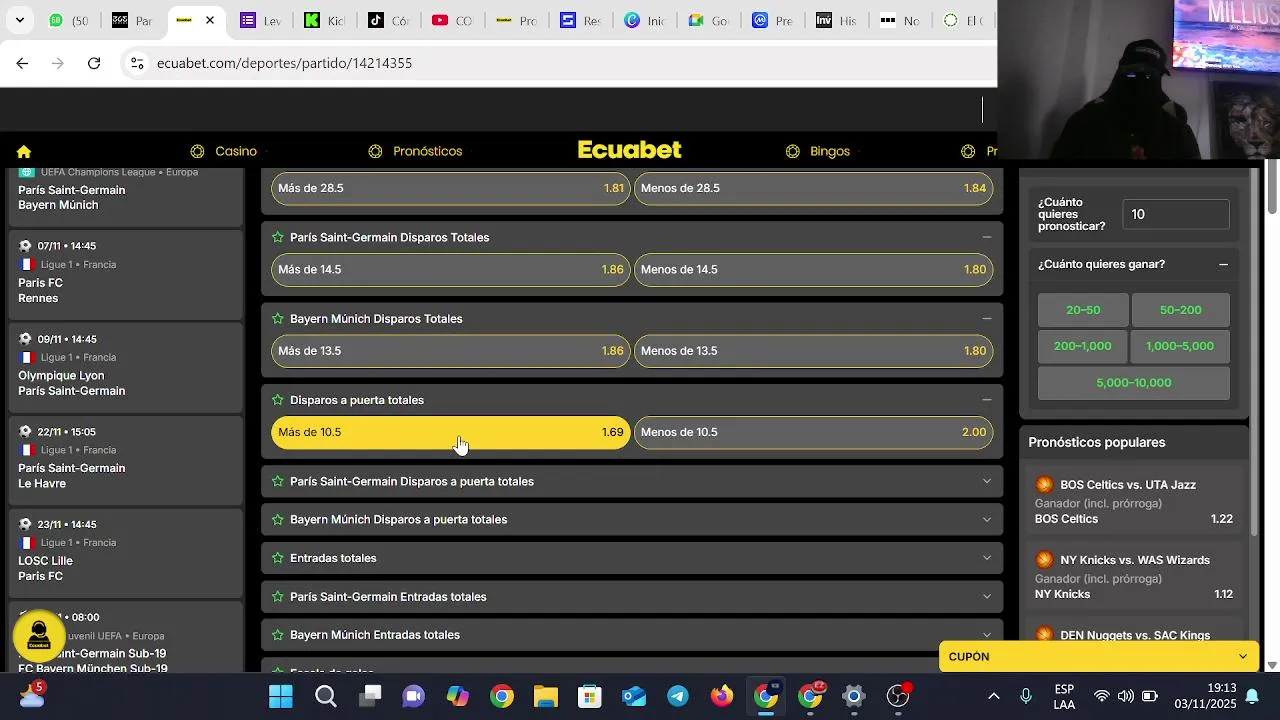Open Telegram from the taskbar
1280x720 pixels.
(678, 696)
